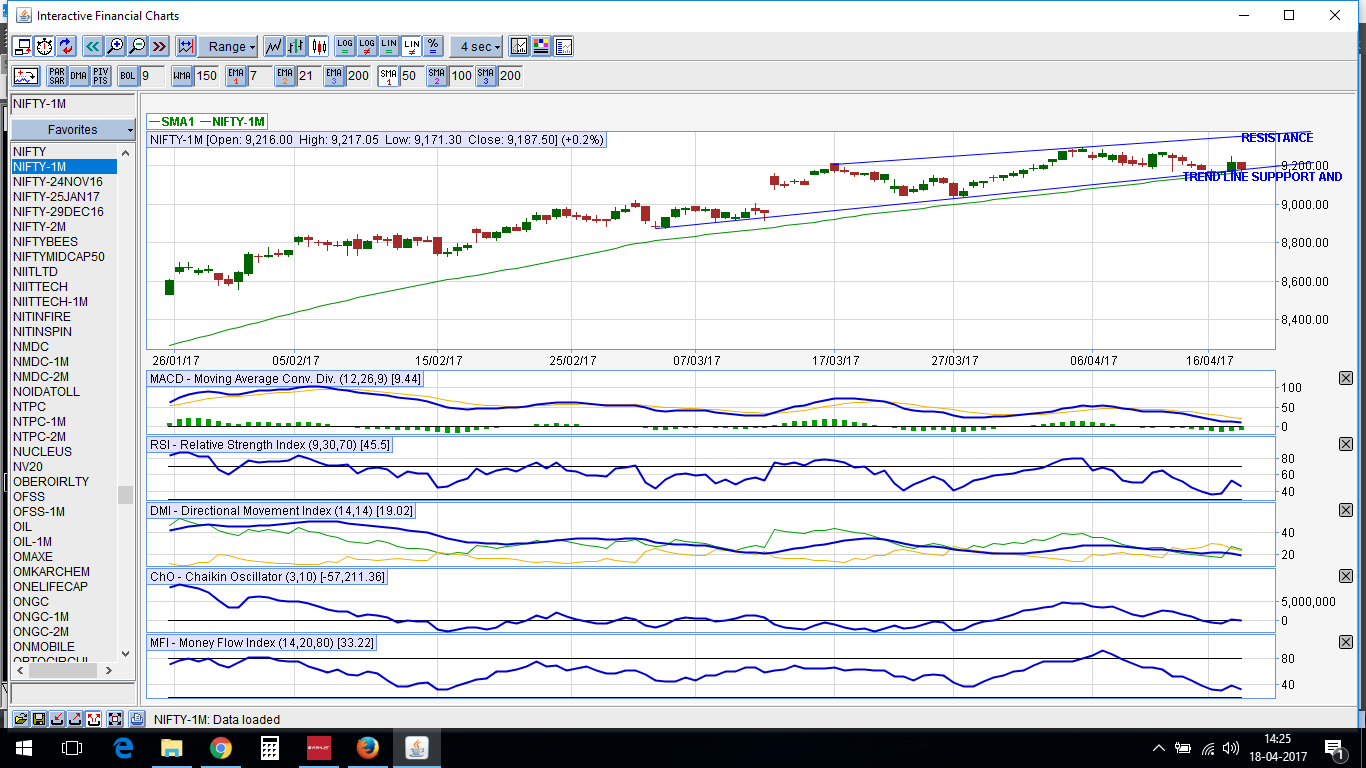Close the DMI indicator panel
Image resolution: width=1366 pixels, height=768 pixels.
click(1345, 510)
